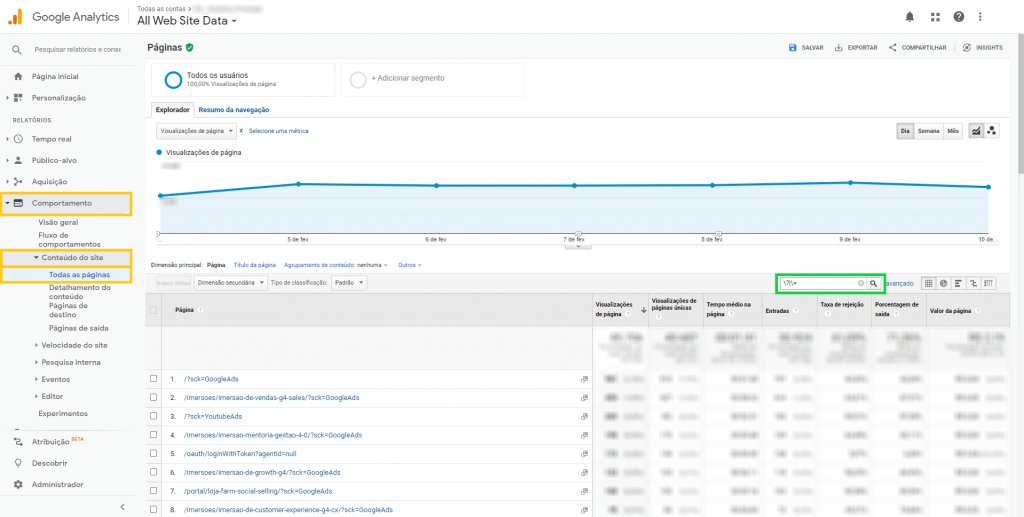
Task: Select the Explorador tab
Action: click(172, 110)
